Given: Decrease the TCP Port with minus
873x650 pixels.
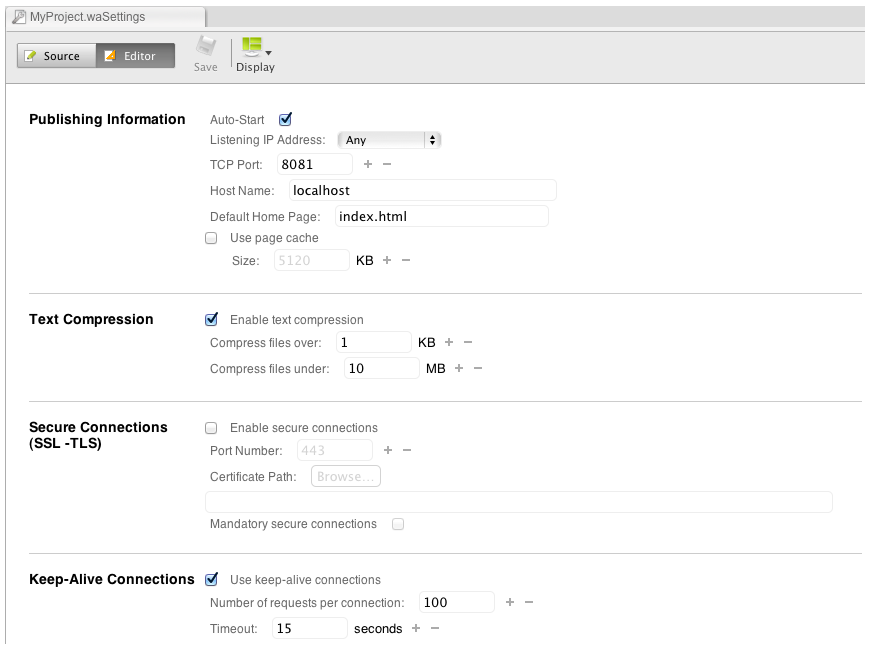Looking at the screenshot, I should (x=387, y=164).
